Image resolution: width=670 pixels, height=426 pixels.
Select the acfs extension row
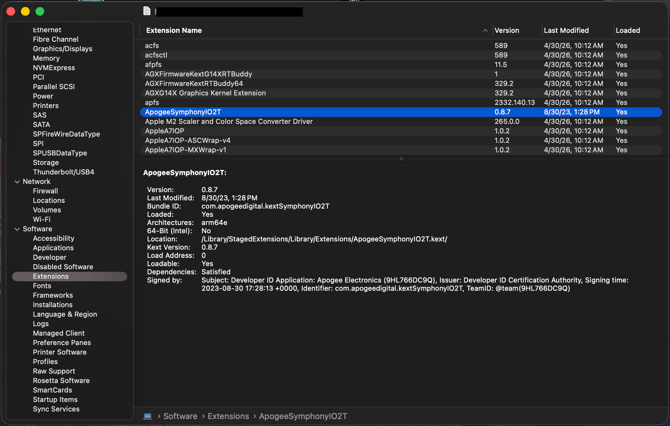(401, 46)
